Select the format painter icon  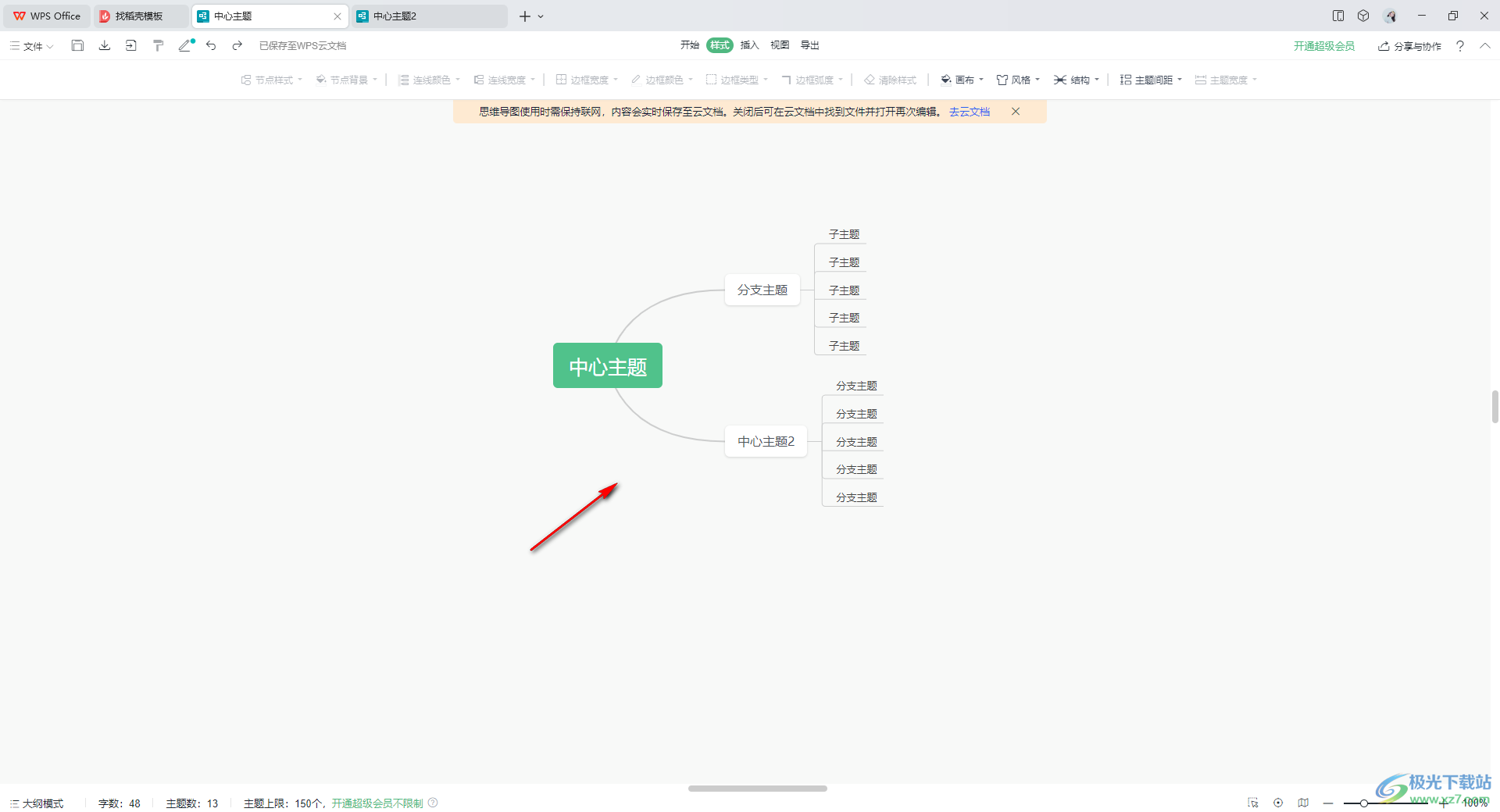pyautogui.click(x=158, y=45)
